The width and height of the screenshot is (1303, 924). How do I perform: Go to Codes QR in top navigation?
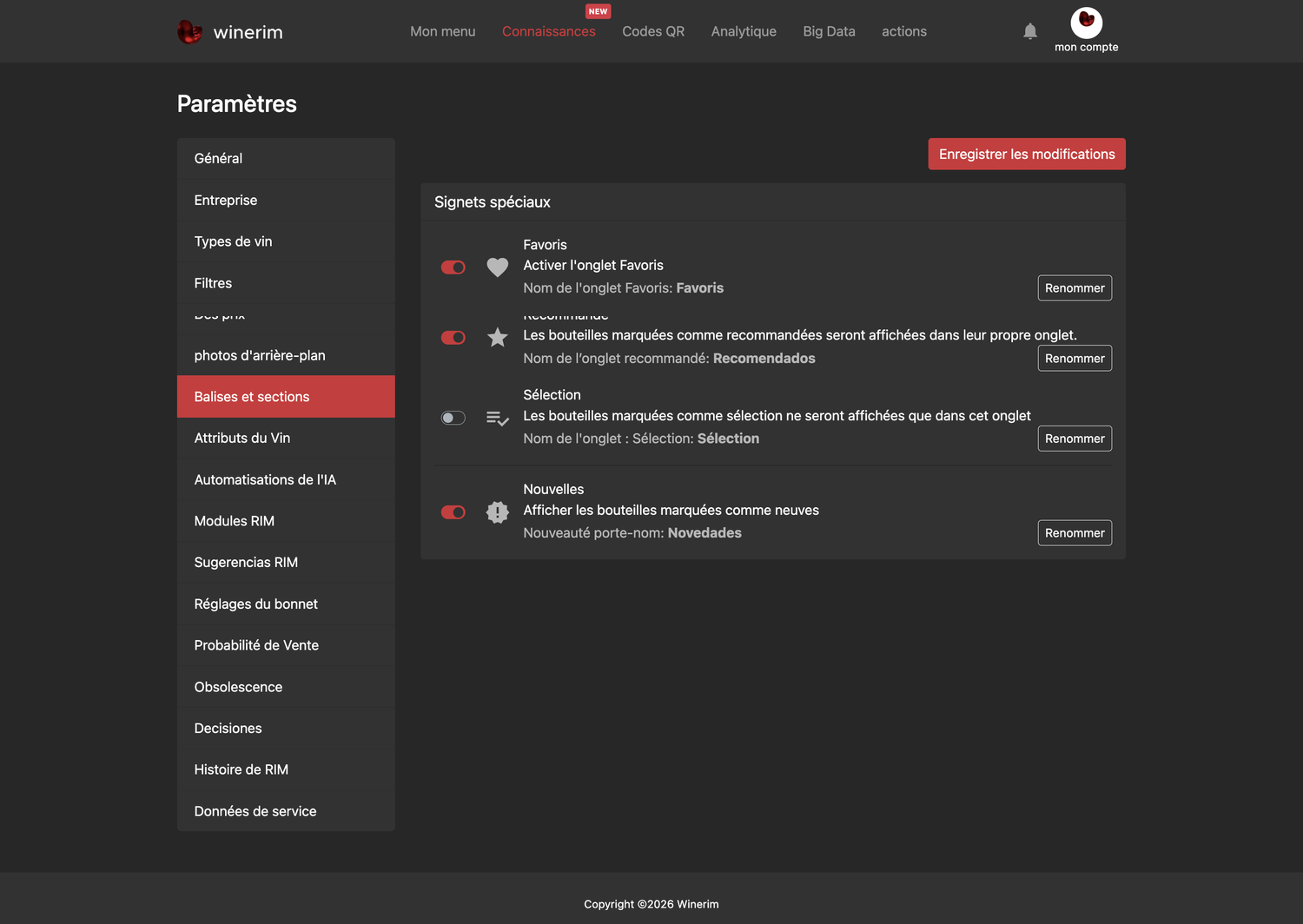(x=653, y=31)
